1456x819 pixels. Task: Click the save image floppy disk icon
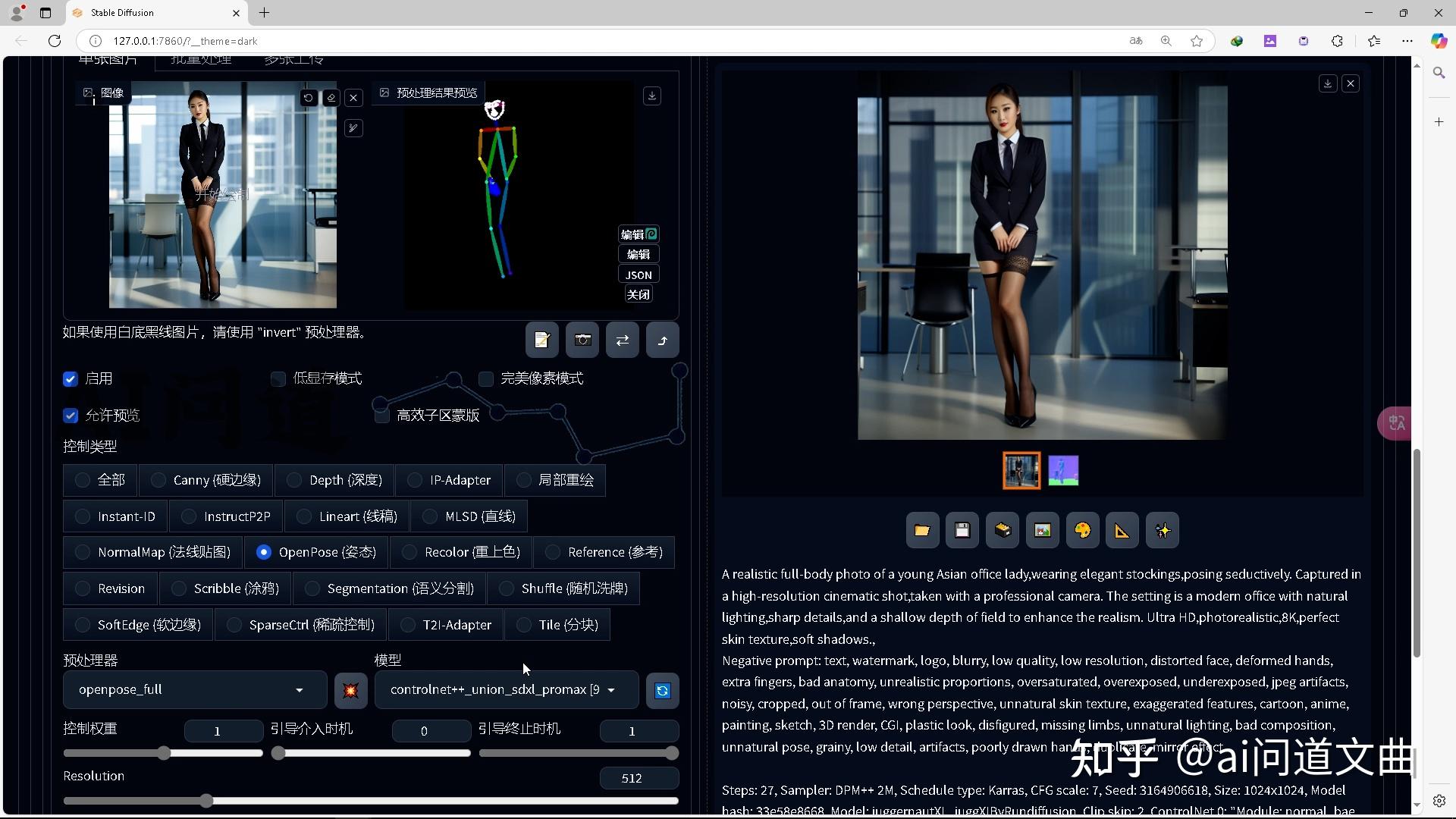(x=962, y=530)
